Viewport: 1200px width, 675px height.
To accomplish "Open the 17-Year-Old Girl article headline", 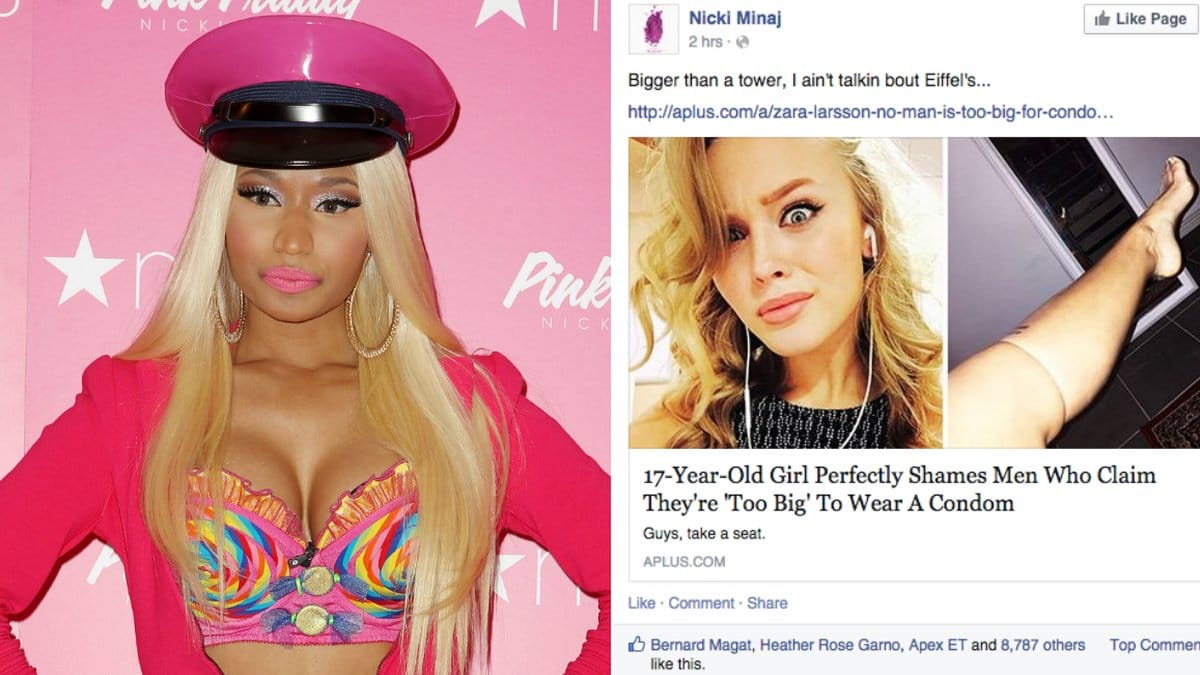I will pyautogui.click(x=899, y=489).
